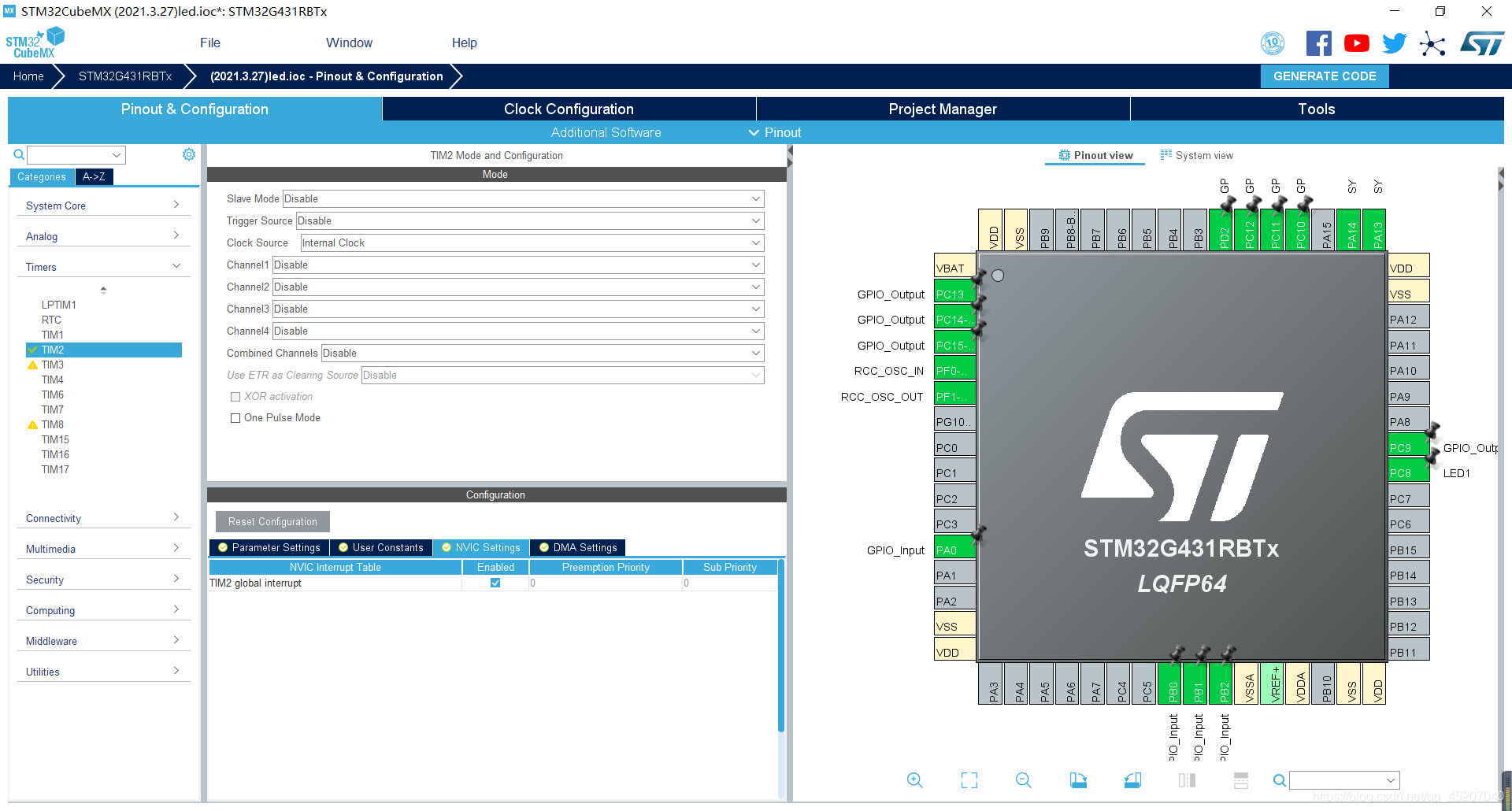Open the Facebook icon link

coord(1318,43)
